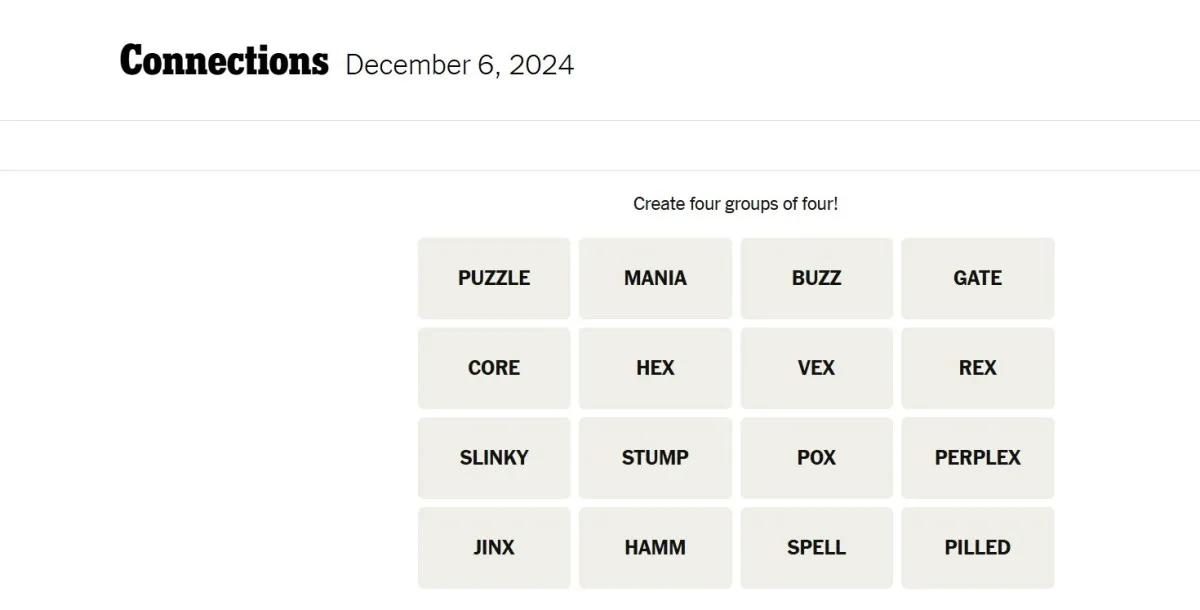Pick the BUZZ tile
1200x610 pixels.
(x=816, y=278)
